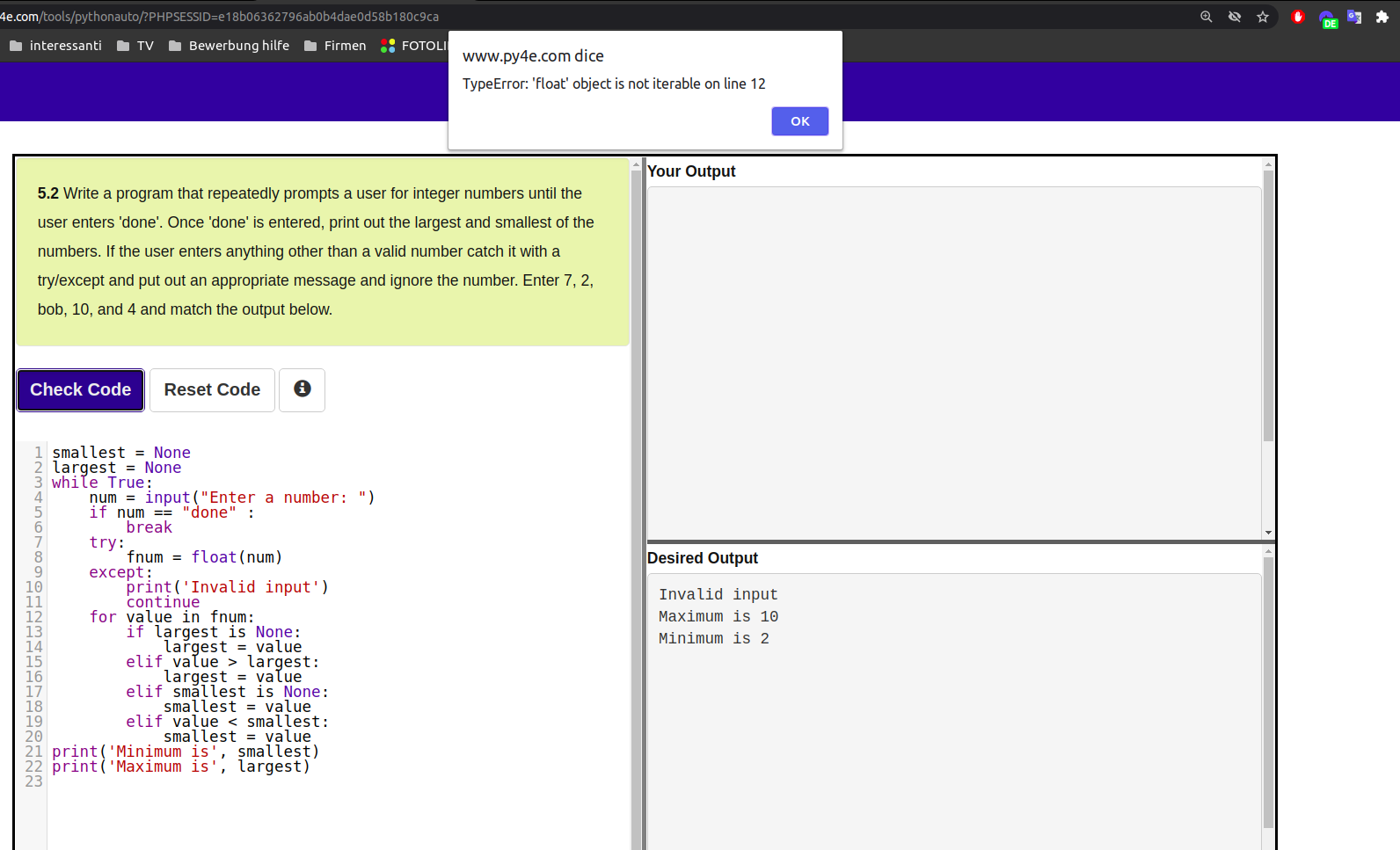Click the input("Enter a number: ") code line
1400x850 pixels.
[232, 498]
